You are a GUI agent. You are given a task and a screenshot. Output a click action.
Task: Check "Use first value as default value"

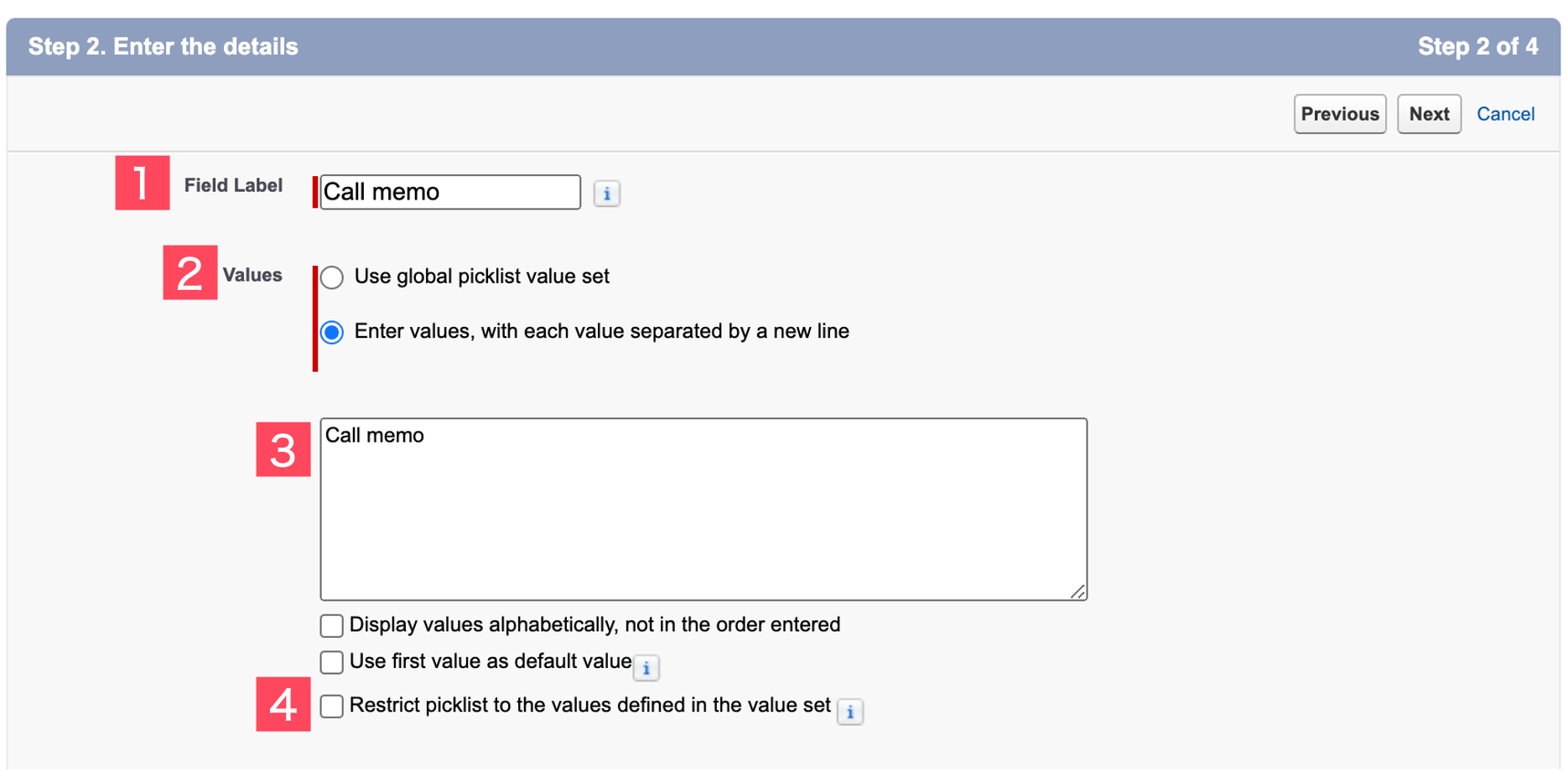pos(330,661)
